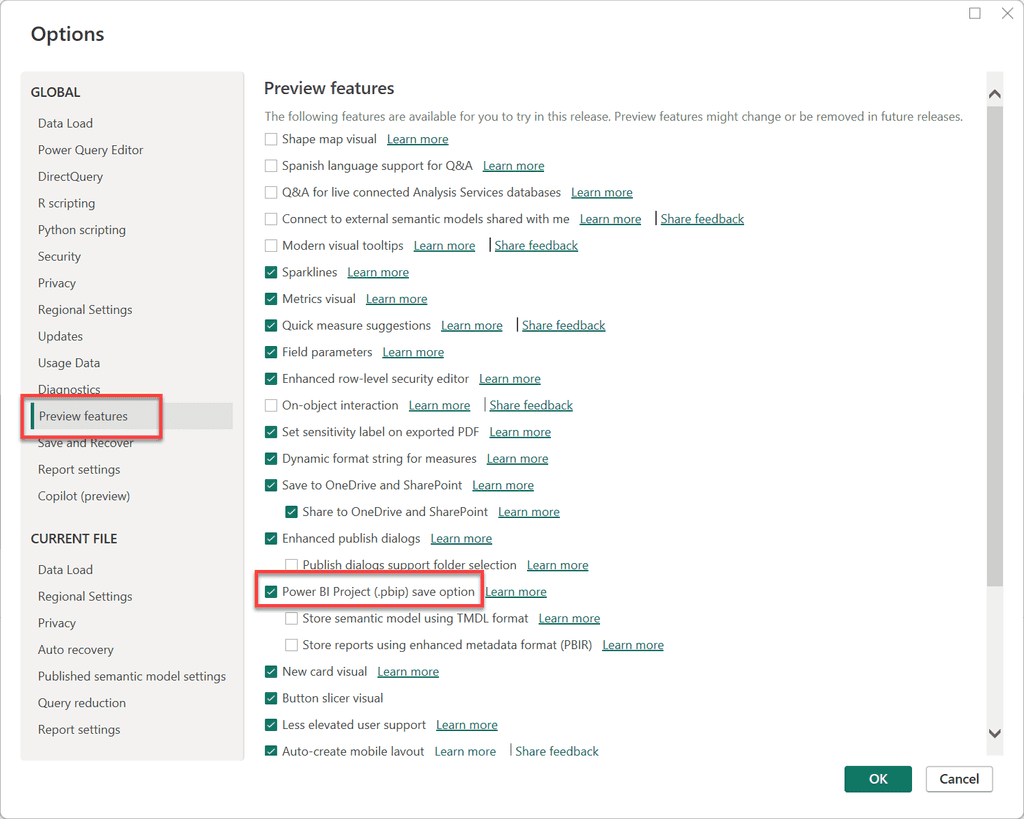Check the On-object interaction feature
Image resolution: width=1024 pixels, height=819 pixels.
[270, 405]
